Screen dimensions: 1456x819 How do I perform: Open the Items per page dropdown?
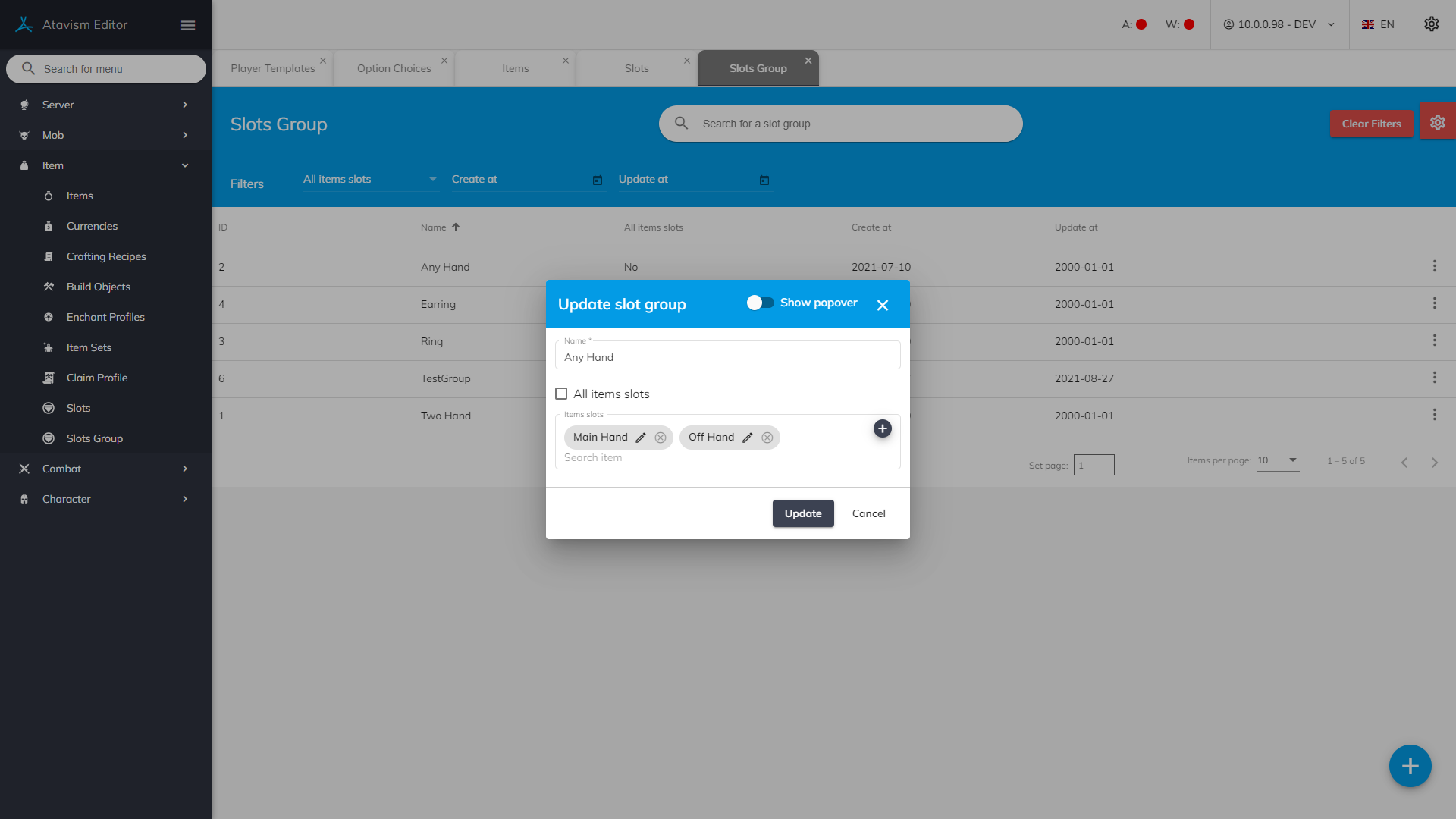coord(1278,460)
